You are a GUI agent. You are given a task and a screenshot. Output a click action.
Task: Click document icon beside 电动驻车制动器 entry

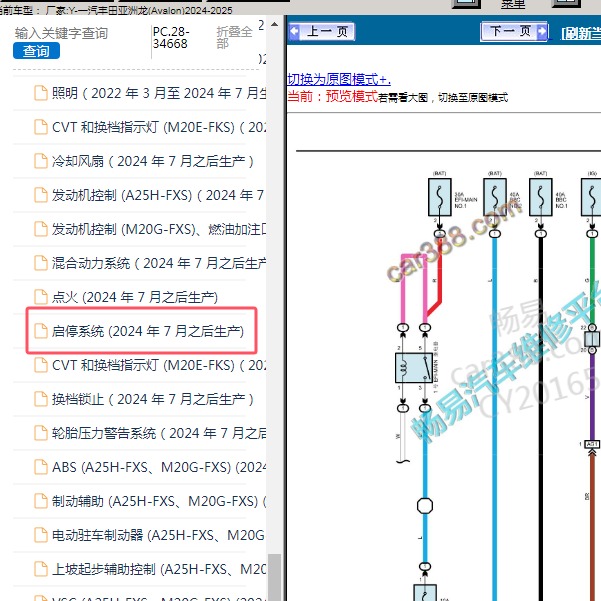click(41, 535)
